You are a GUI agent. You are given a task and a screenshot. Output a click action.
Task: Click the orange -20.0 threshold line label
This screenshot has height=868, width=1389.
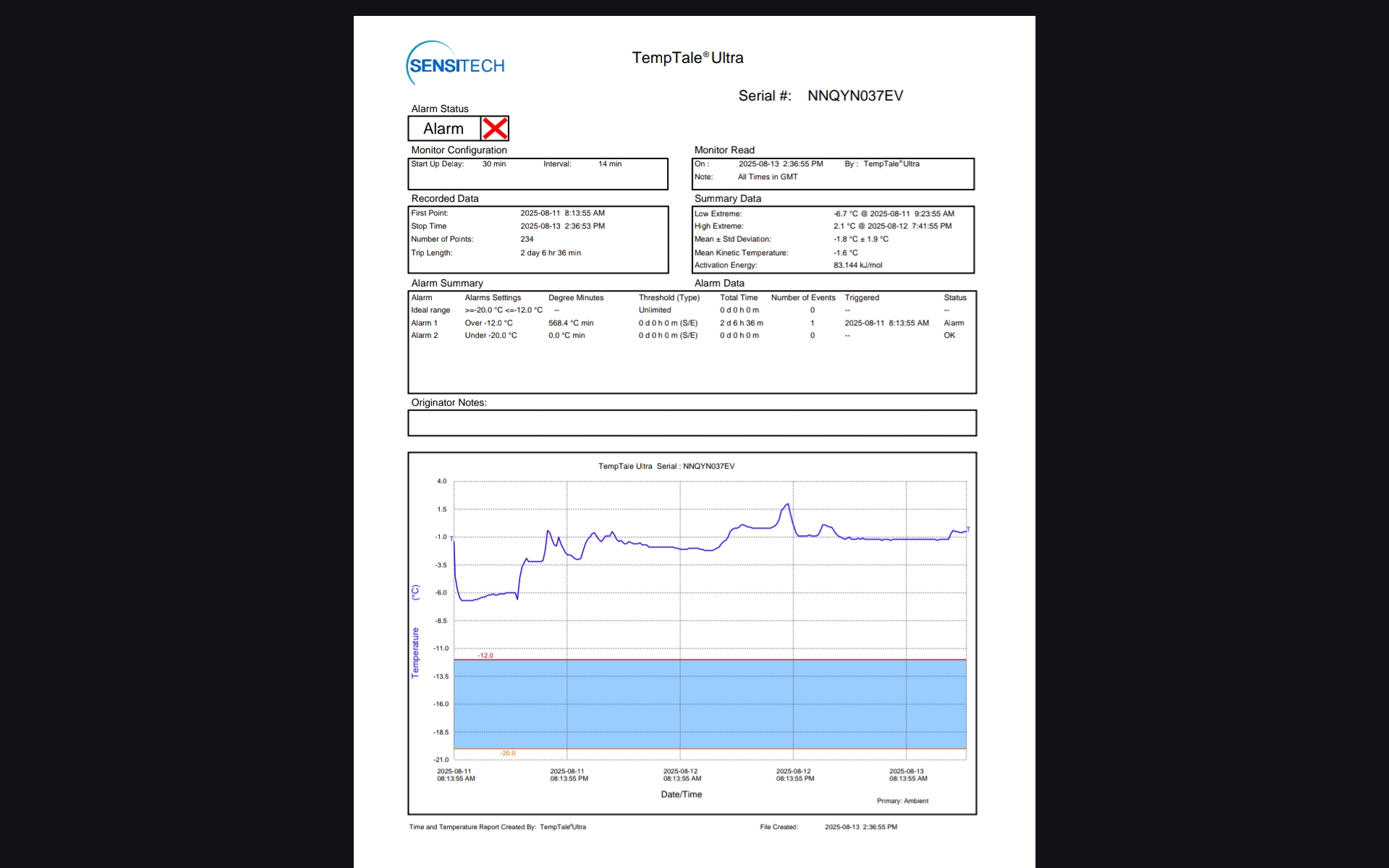(x=508, y=753)
